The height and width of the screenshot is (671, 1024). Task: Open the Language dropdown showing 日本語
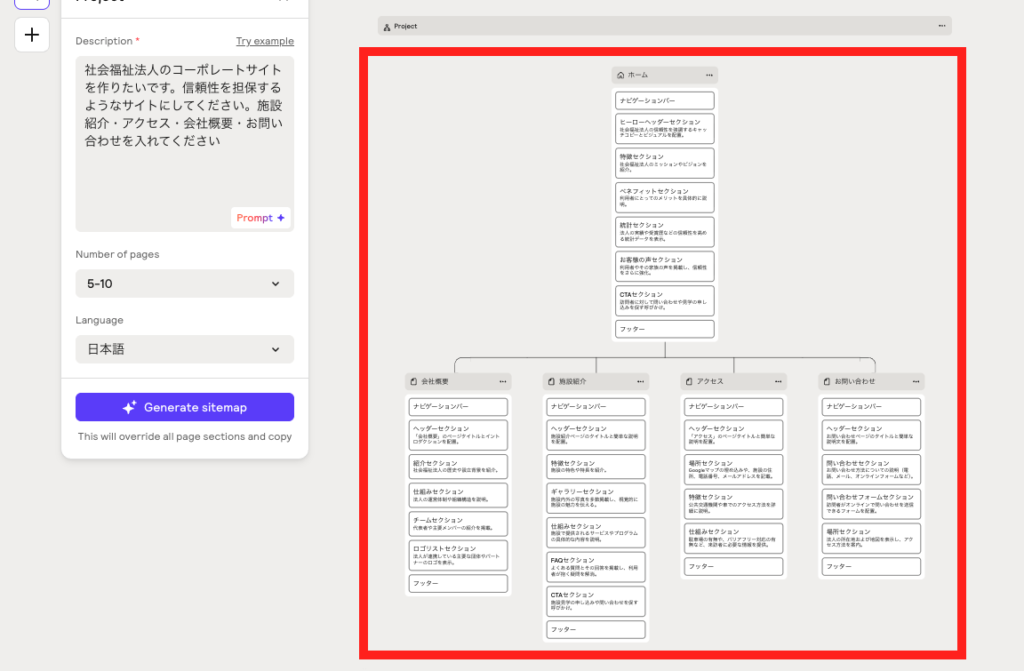click(184, 349)
